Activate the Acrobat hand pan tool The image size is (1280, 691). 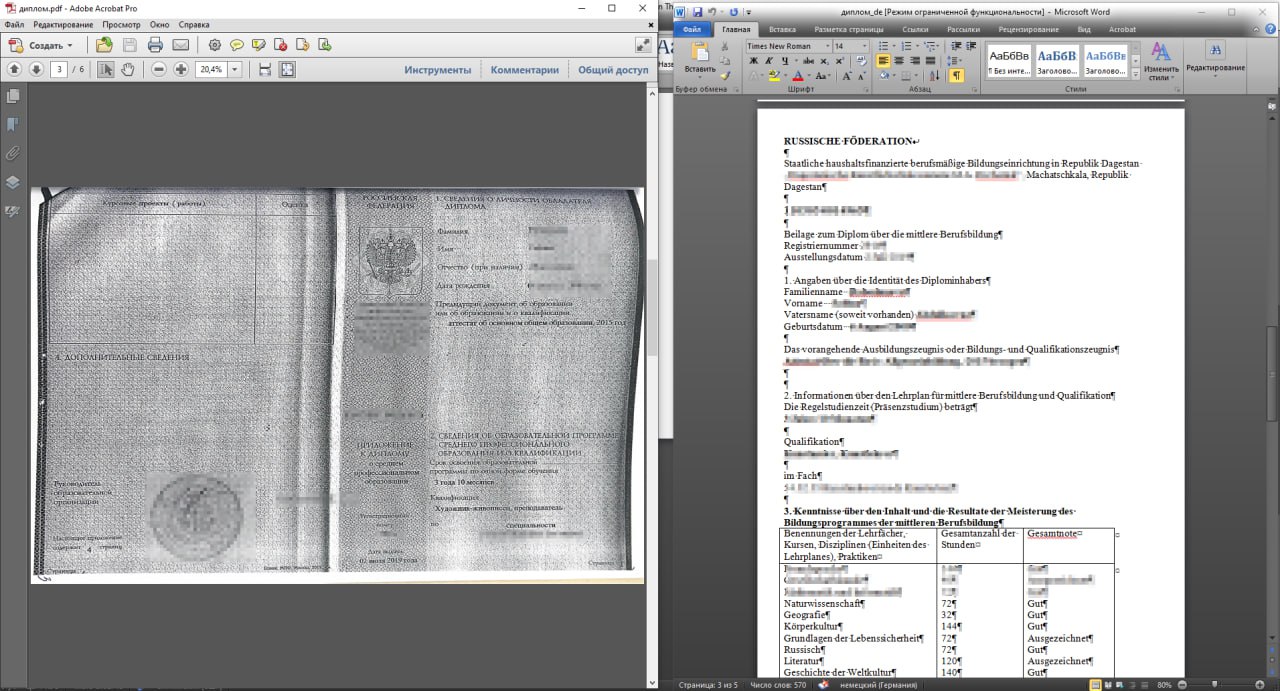129,69
